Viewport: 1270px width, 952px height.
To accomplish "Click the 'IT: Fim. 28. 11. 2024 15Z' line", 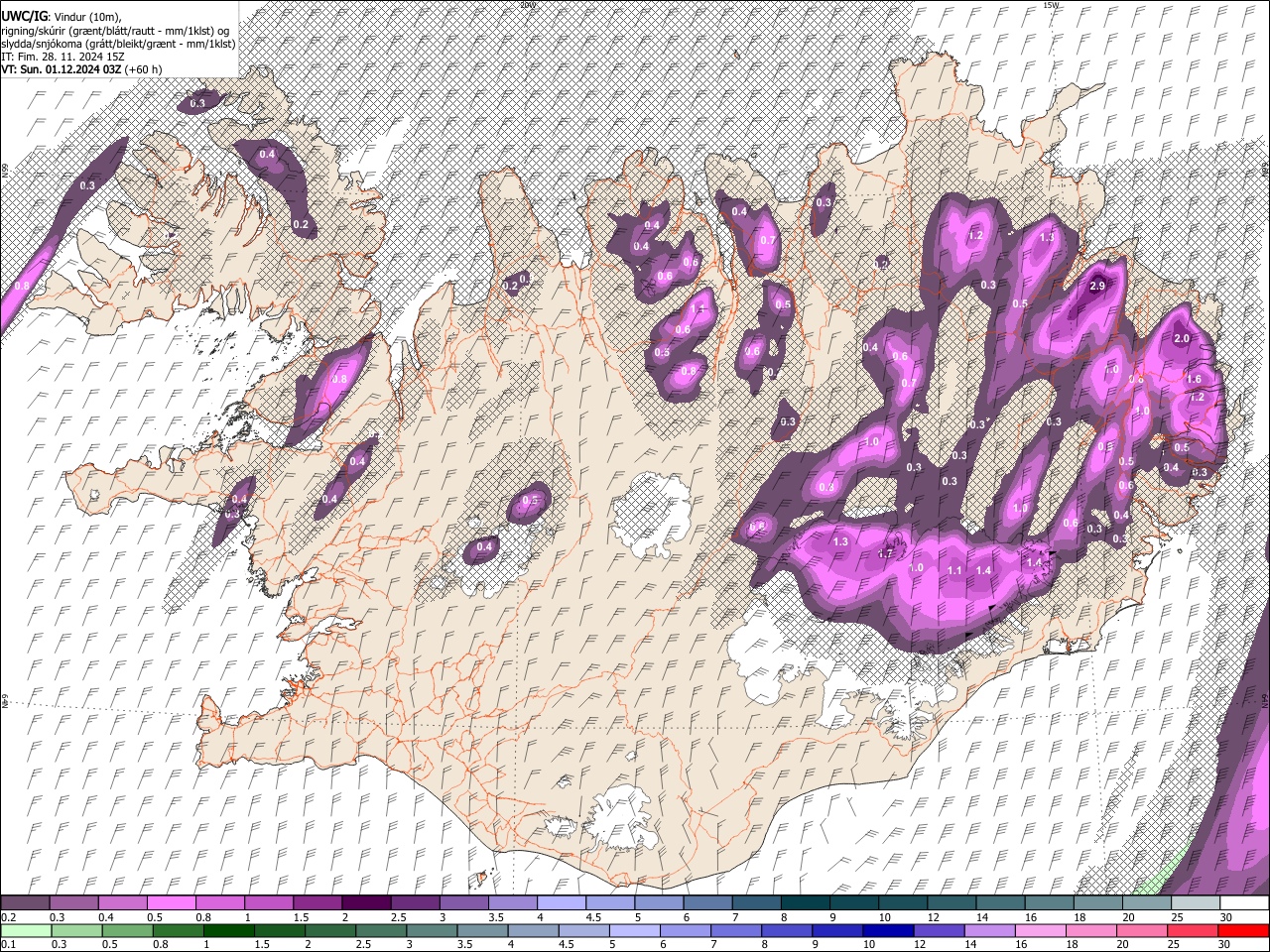I will (63, 57).
